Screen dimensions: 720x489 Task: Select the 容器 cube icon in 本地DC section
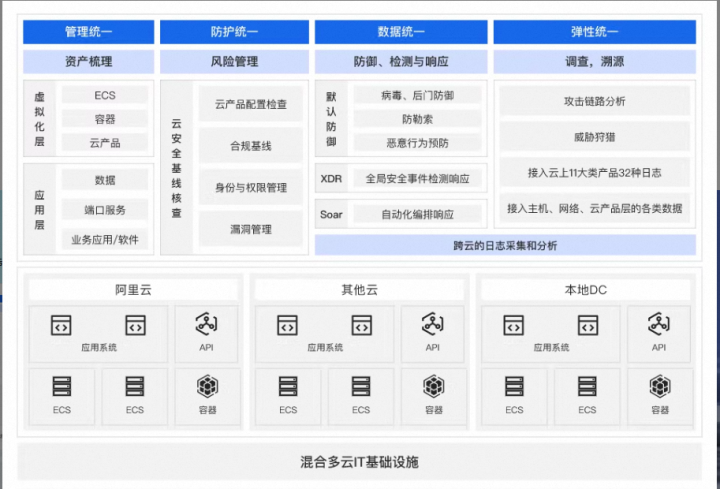click(660, 386)
